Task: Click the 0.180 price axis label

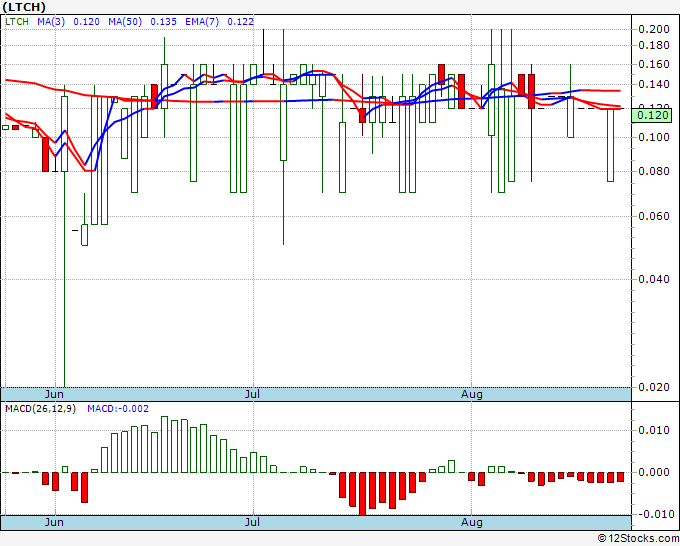Action: (654, 46)
